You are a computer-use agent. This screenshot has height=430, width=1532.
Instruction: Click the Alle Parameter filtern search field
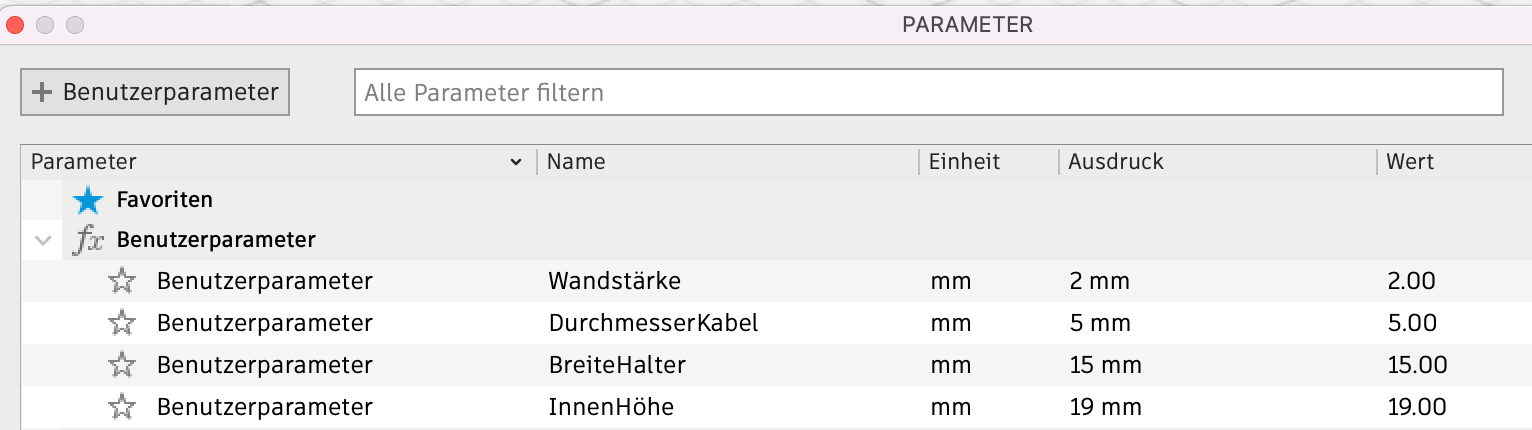coord(929,93)
